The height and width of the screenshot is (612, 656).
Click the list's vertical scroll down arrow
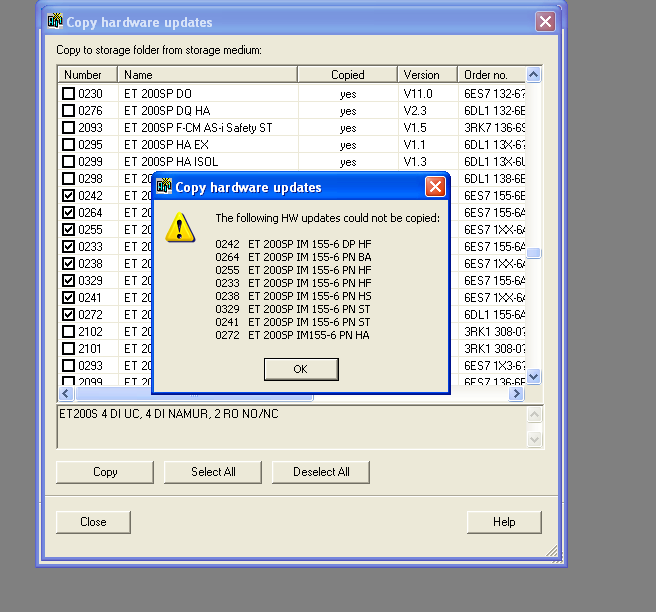(x=533, y=376)
